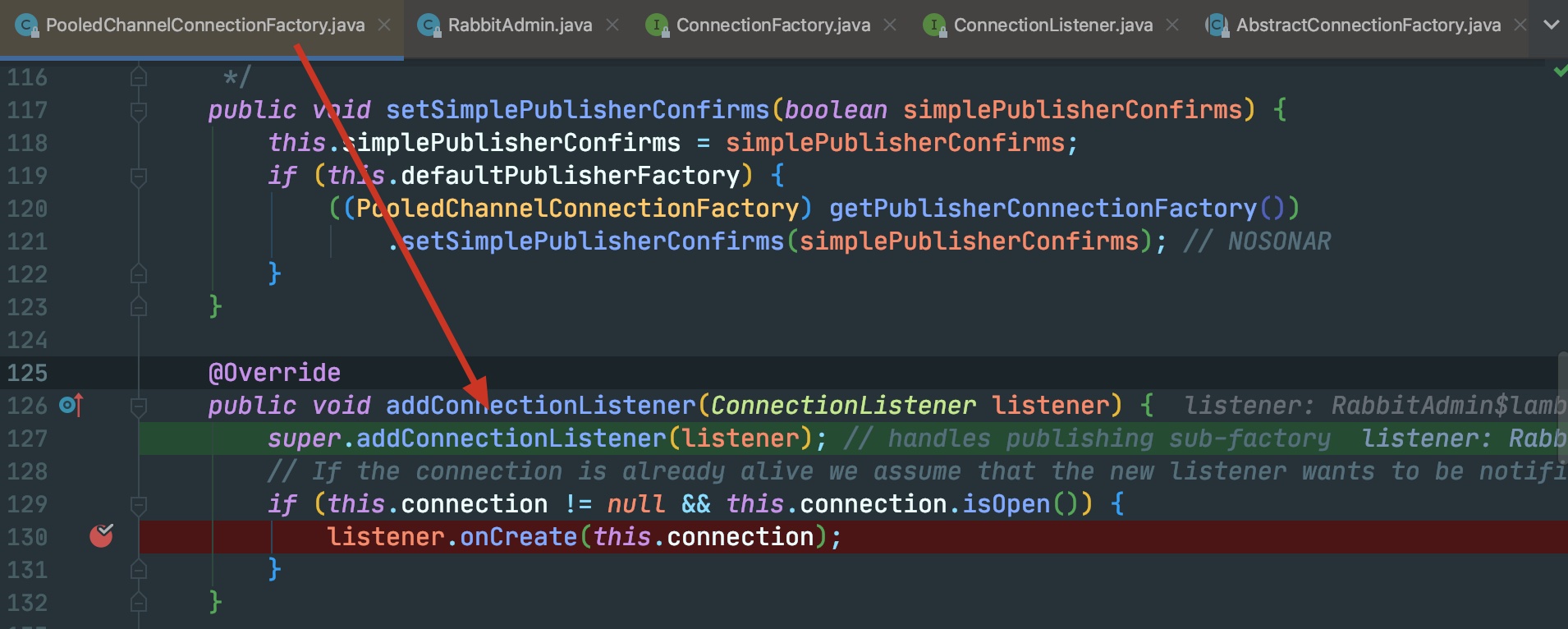The height and width of the screenshot is (629, 1568).
Task: Toggle the breakpoint on line 130
Action: [x=101, y=536]
